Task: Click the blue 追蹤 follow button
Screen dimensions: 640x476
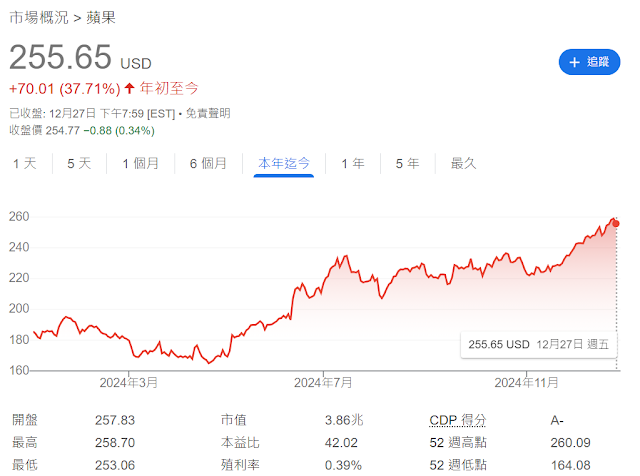Action: tap(589, 62)
